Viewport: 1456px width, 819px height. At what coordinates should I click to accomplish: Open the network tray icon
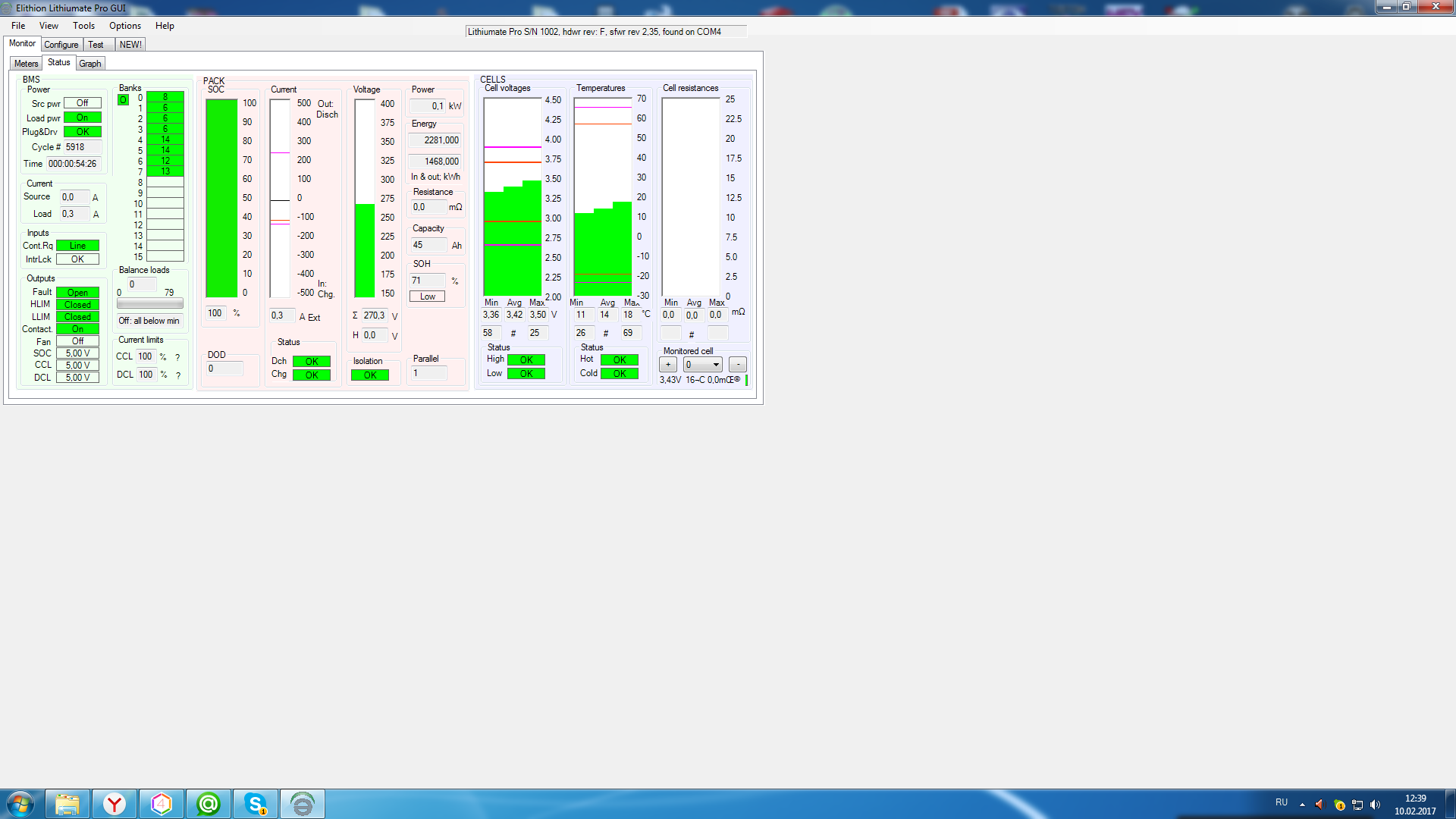(x=1357, y=805)
